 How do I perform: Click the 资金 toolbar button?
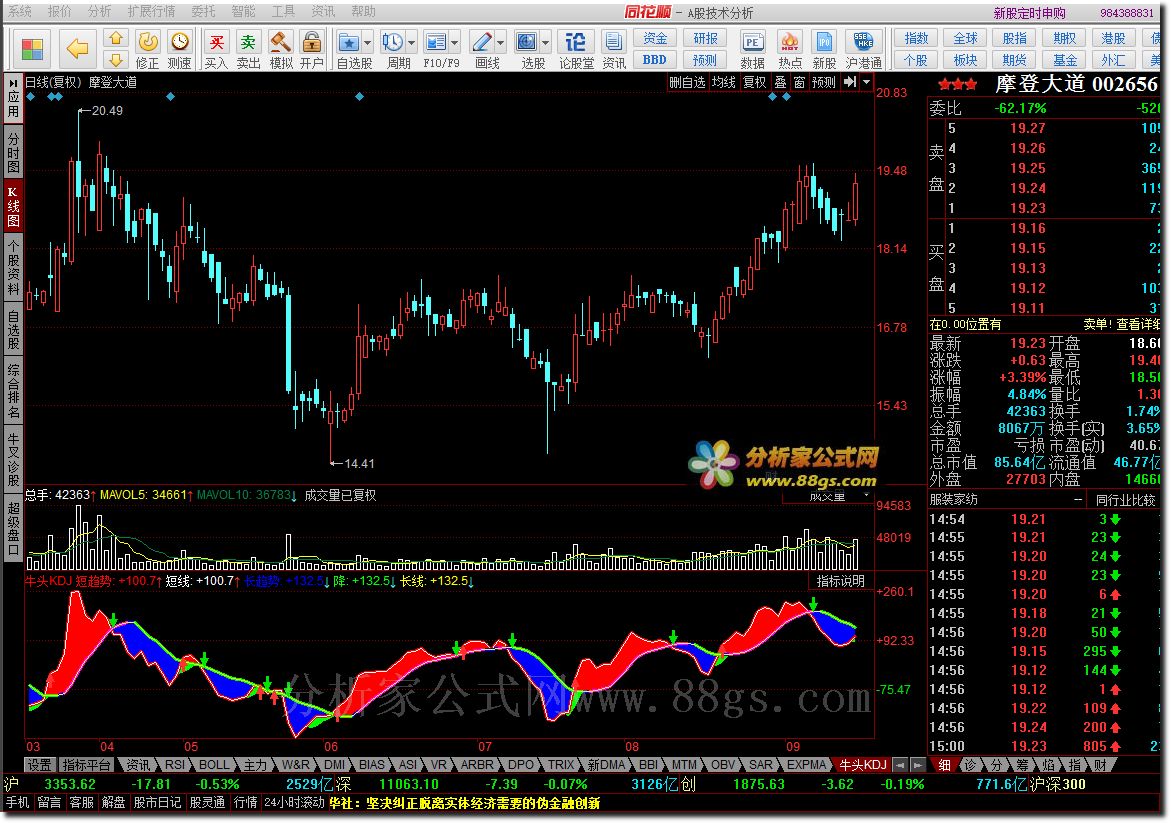[656, 38]
